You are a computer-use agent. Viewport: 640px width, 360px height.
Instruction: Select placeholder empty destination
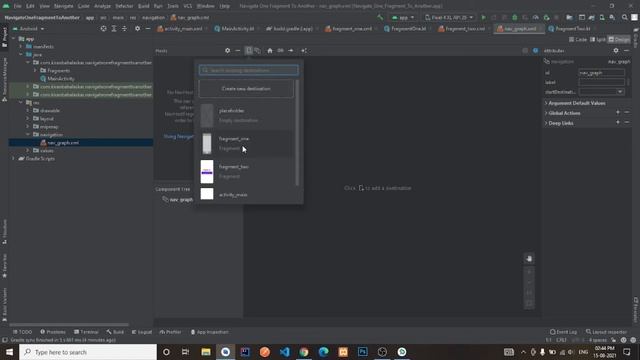[246, 116]
